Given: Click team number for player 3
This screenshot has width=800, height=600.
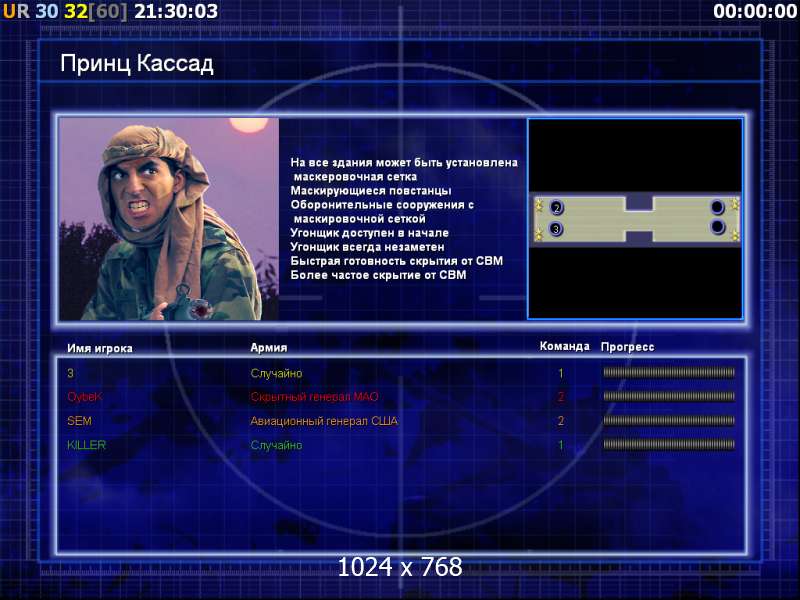Looking at the screenshot, I should (561, 373).
